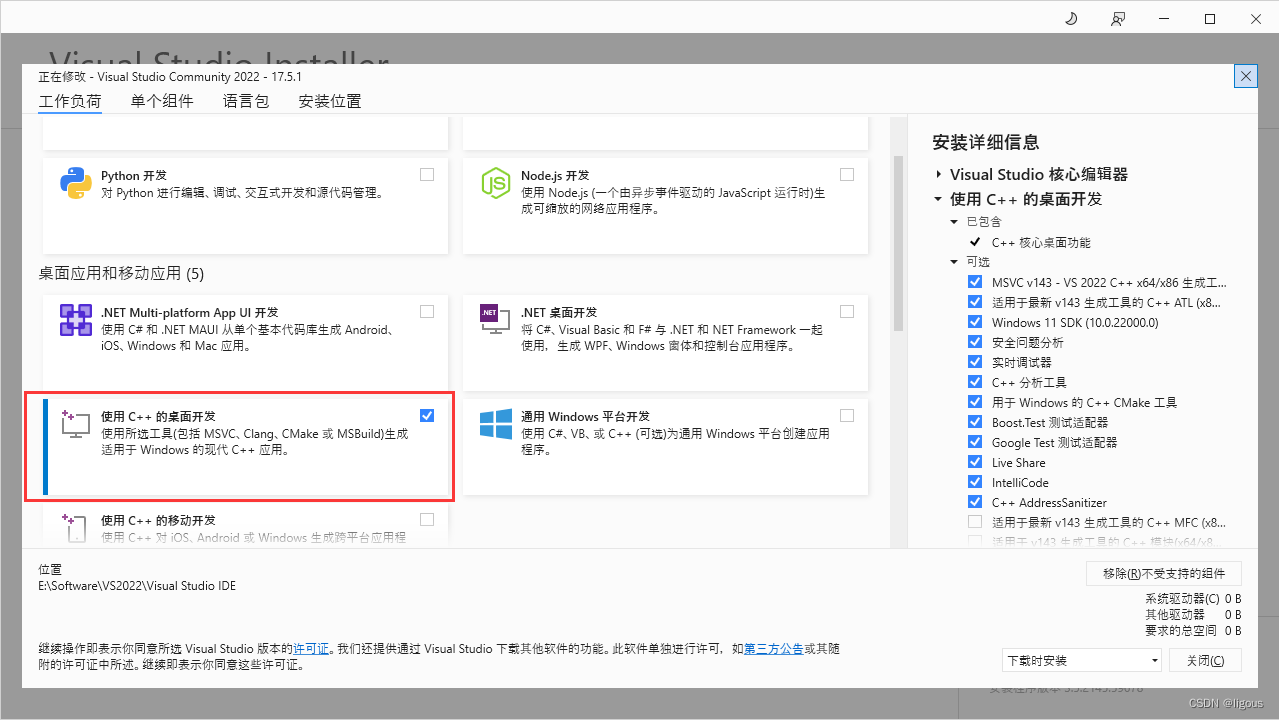Viewport: 1279px width, 720px height.
Task: Check the 通用 Windows 平台开发 checkbox
Action: [x=847, y=415]
